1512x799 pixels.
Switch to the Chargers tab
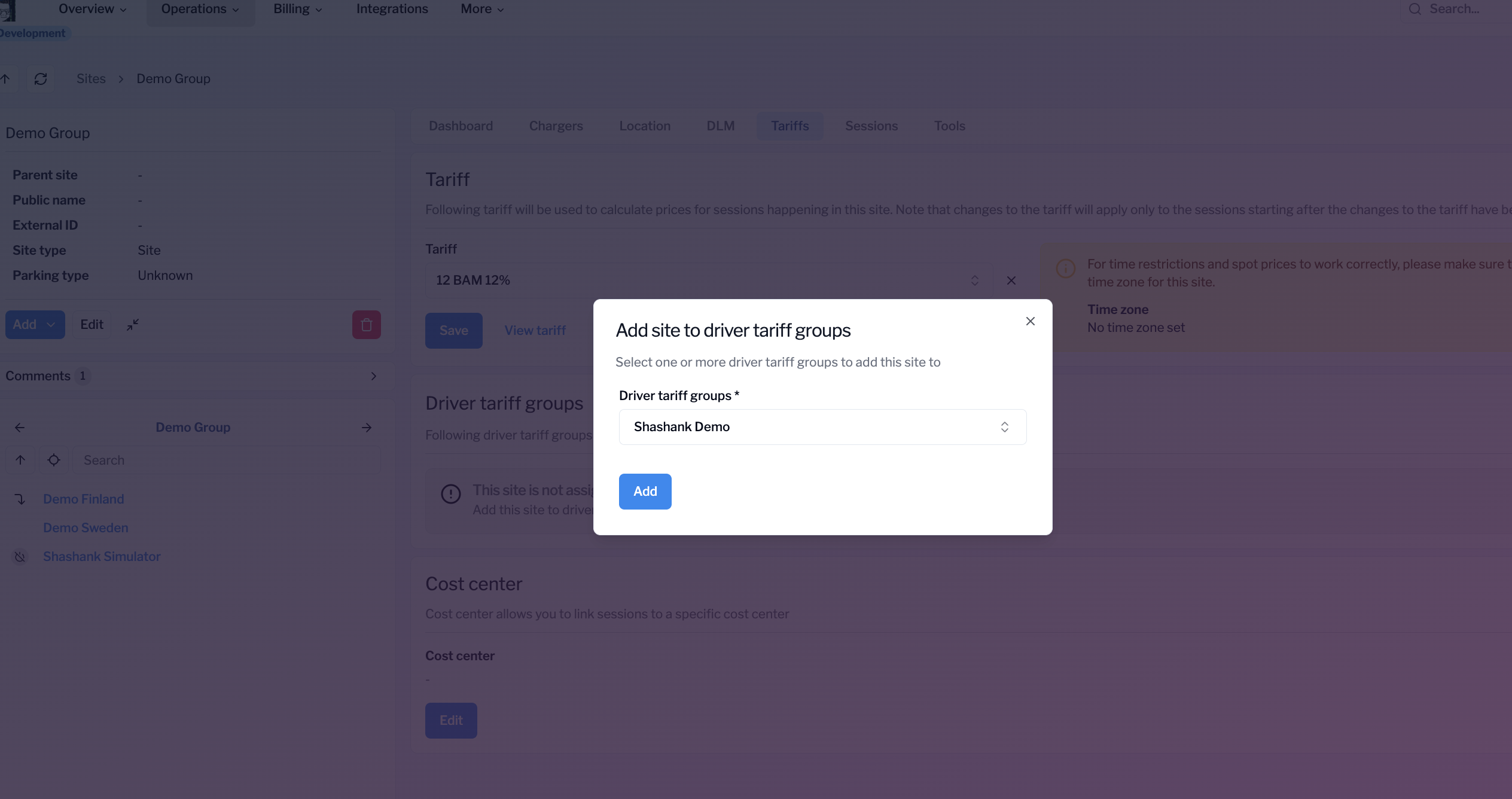(556, 126)
